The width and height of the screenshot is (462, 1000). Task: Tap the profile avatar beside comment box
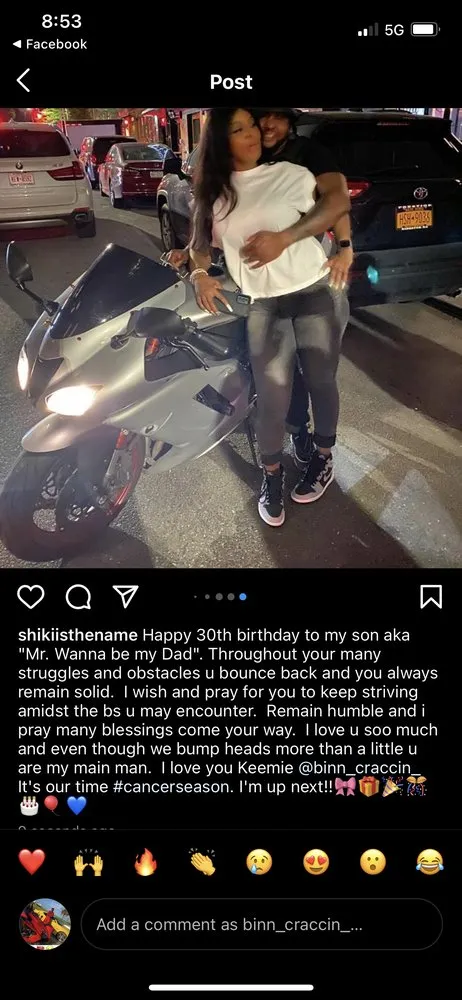45,924
